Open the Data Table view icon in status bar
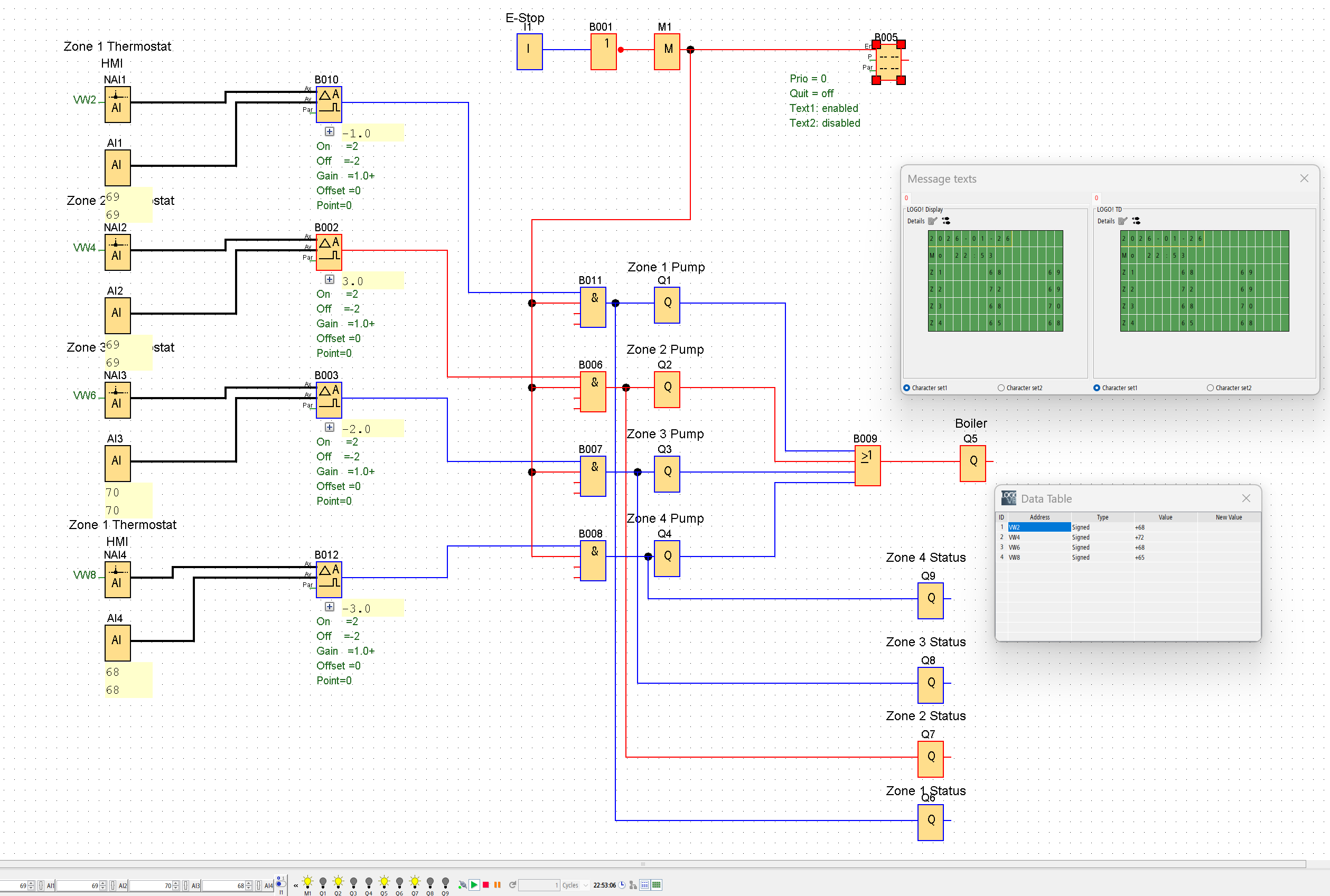This screenshot has width=1330, height=896. [644, 884]
